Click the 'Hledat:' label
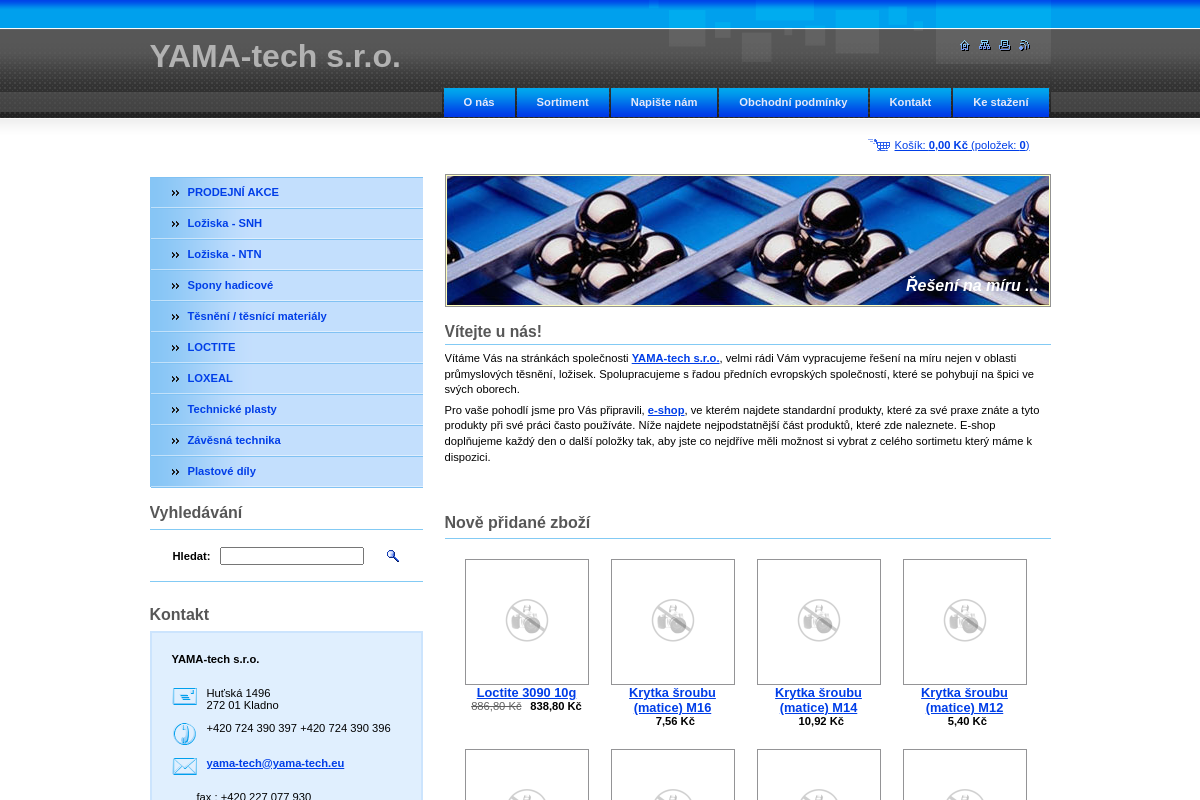The height and width of the screenshot is (800, 1200). coord(191,556)
